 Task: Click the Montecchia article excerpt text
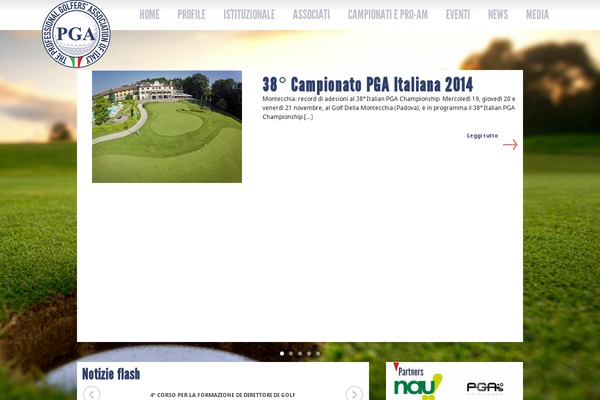tap(389, 108)
